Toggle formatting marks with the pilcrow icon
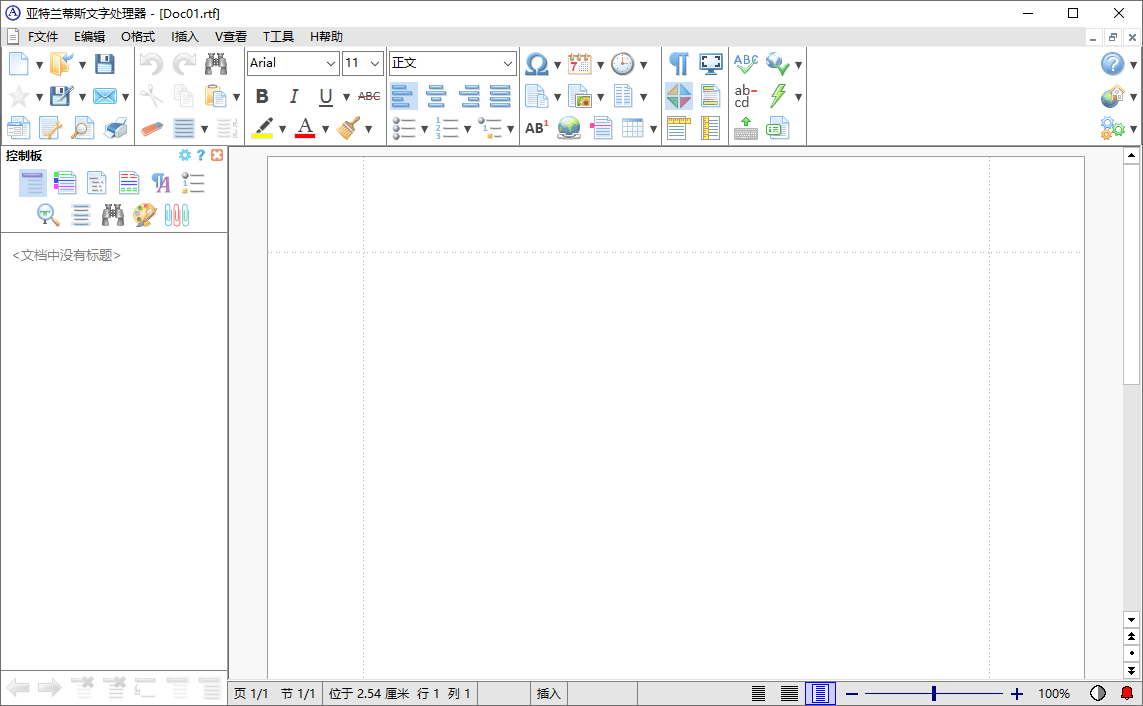This screenshot has height=706, width=1143. (x=678, y=63)
